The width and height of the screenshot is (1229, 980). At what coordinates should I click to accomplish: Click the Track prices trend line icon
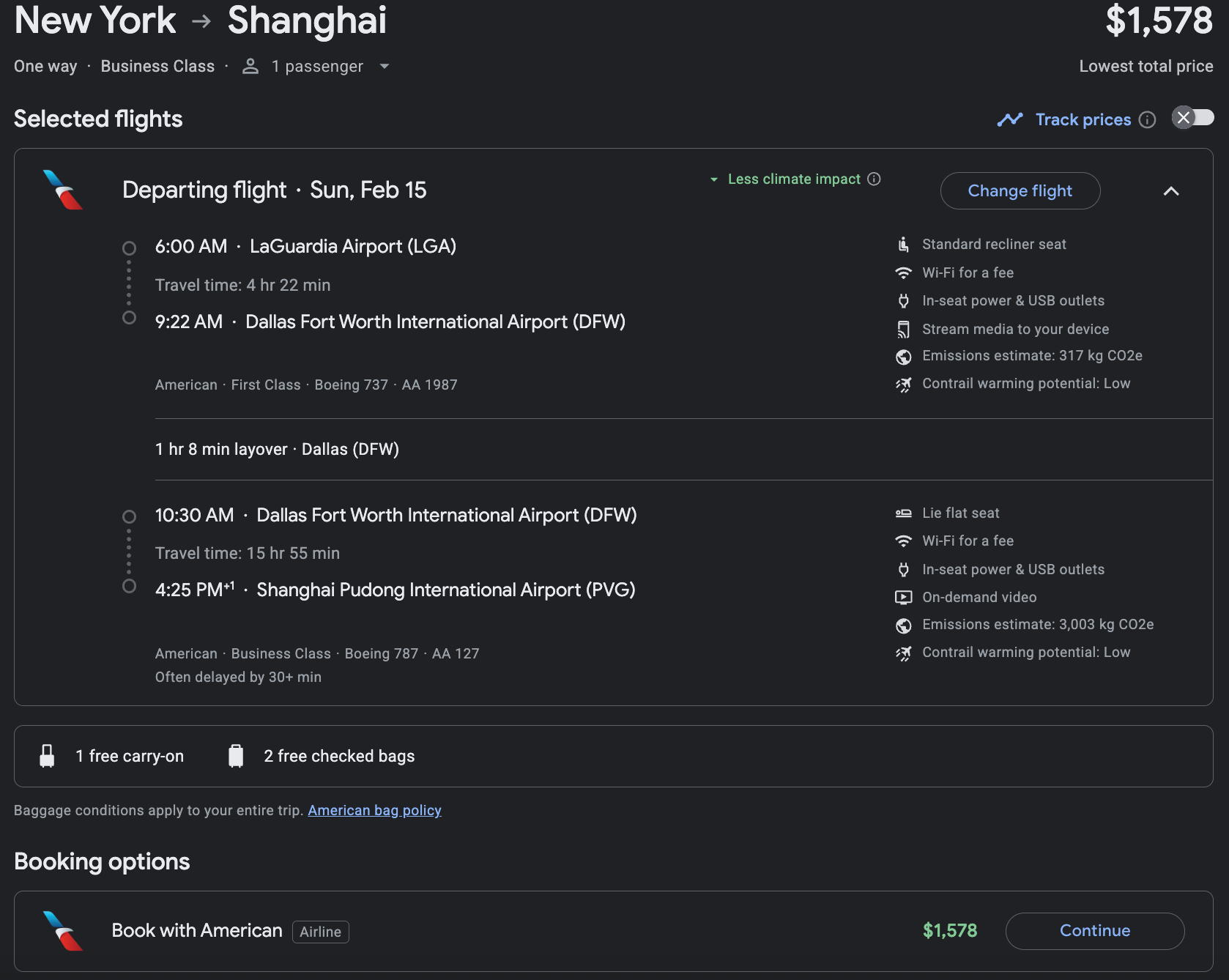pos(1010,119)
